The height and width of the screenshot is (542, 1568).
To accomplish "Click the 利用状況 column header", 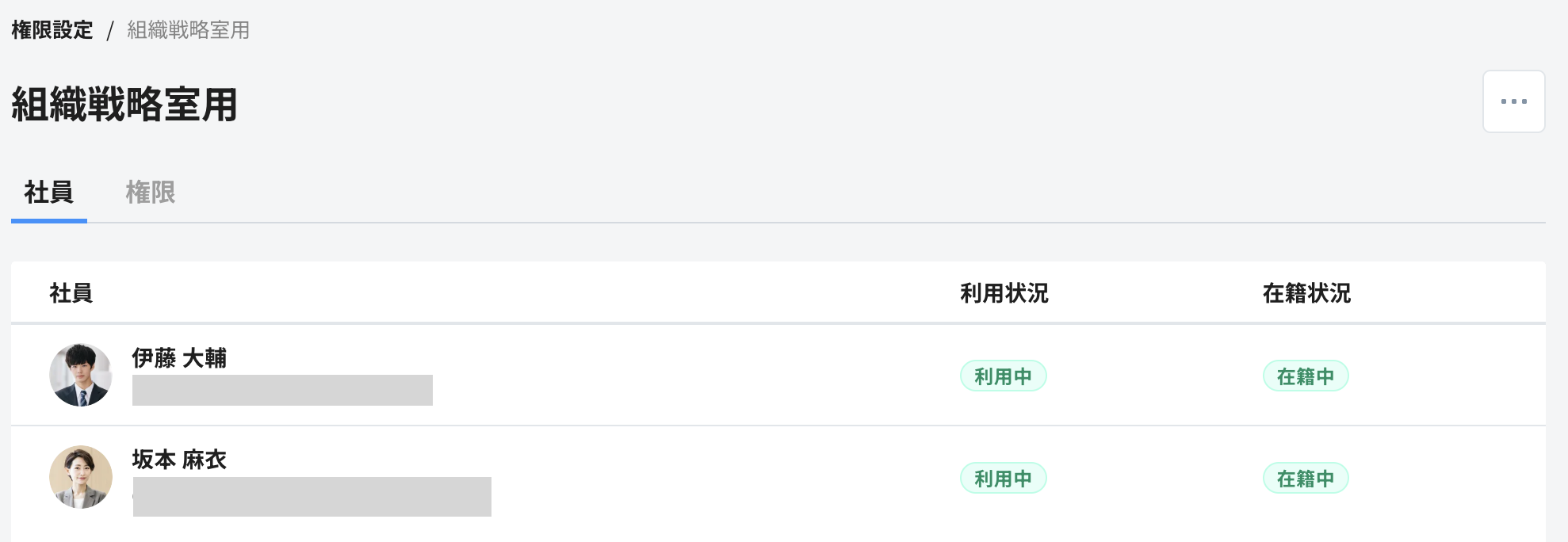I will 1004,293.
